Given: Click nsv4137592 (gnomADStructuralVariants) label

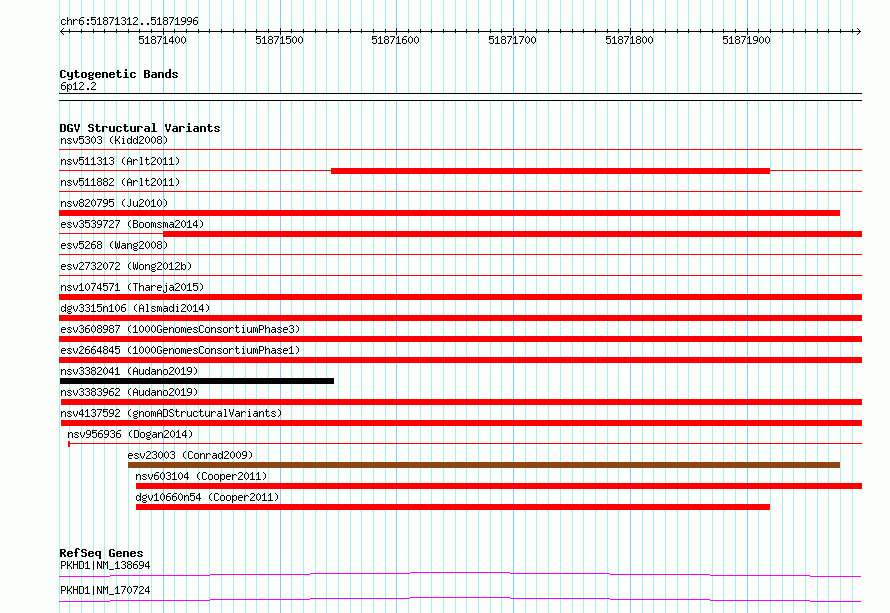Looking at the screenshot, I should tap(171, 413).
